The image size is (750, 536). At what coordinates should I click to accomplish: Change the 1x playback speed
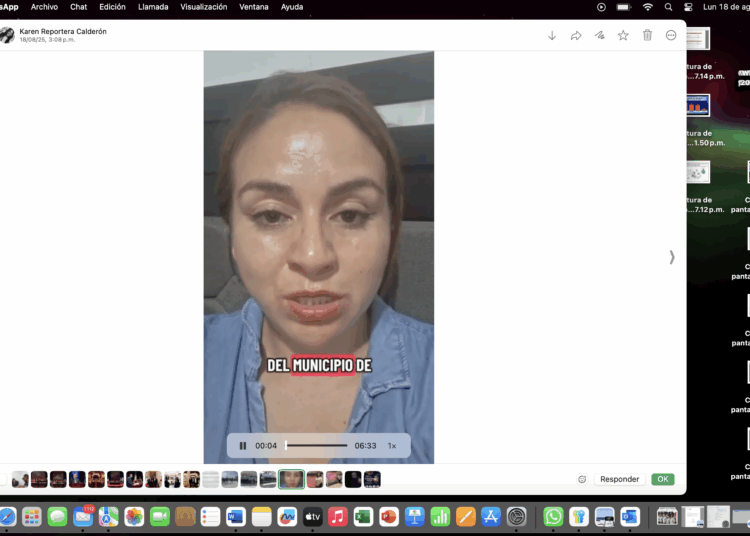(x=392, y=446)
